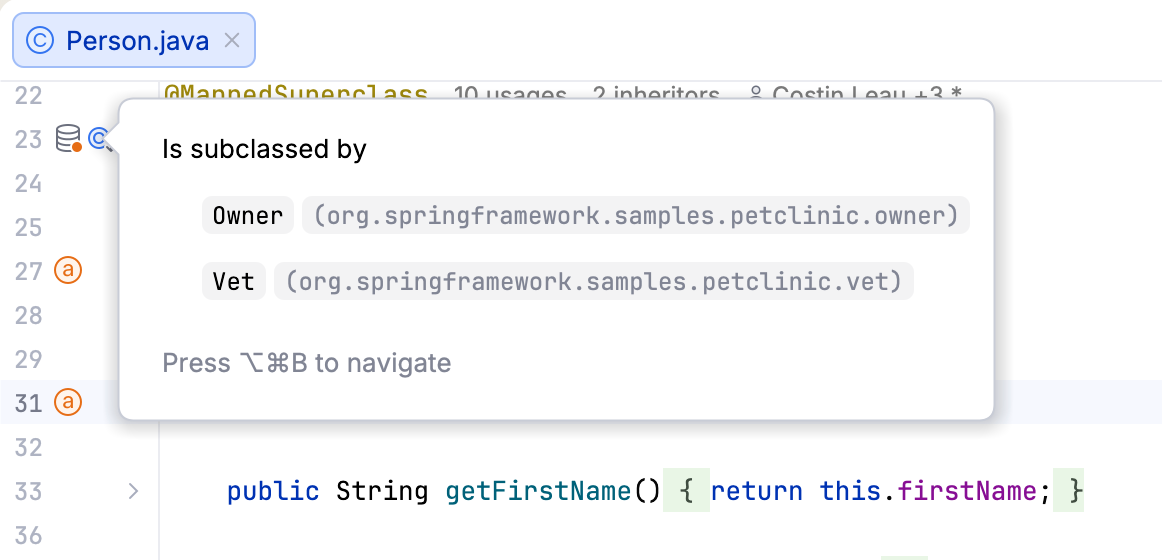Switch to the Person.java editor tab

coord(137,41)
